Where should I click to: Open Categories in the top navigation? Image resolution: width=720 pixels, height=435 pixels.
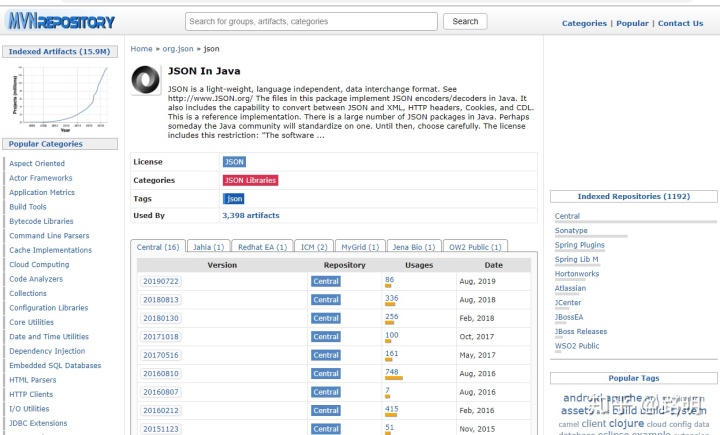click(x=584, y=23)
